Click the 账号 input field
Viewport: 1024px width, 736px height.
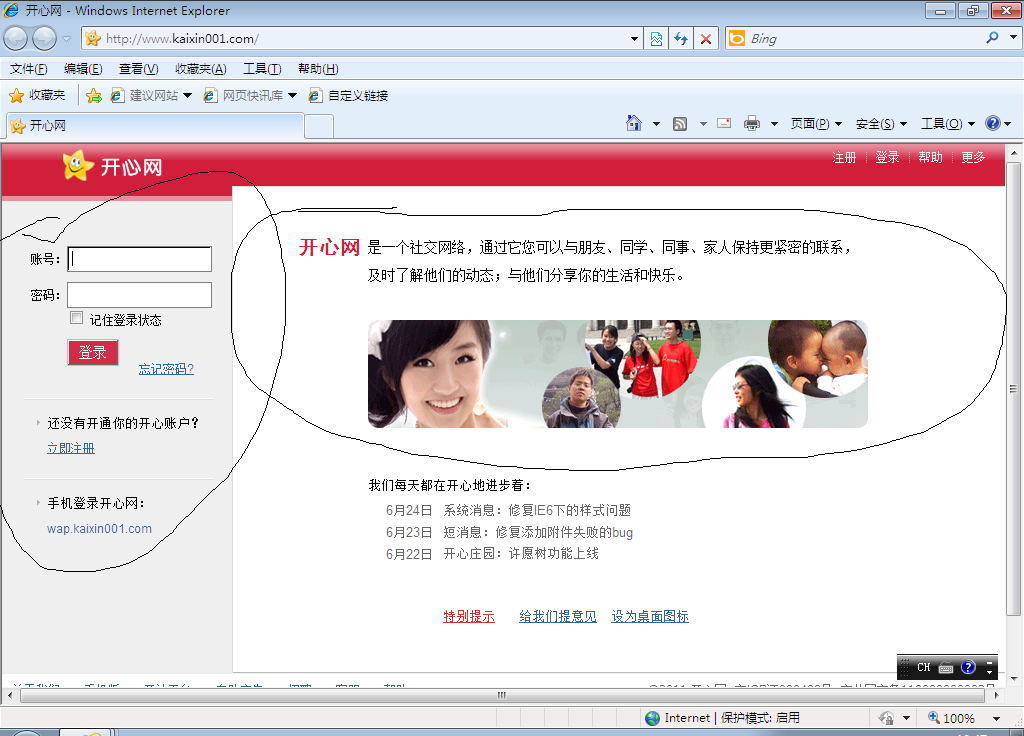pyautogui.click(x=140, y=259)
